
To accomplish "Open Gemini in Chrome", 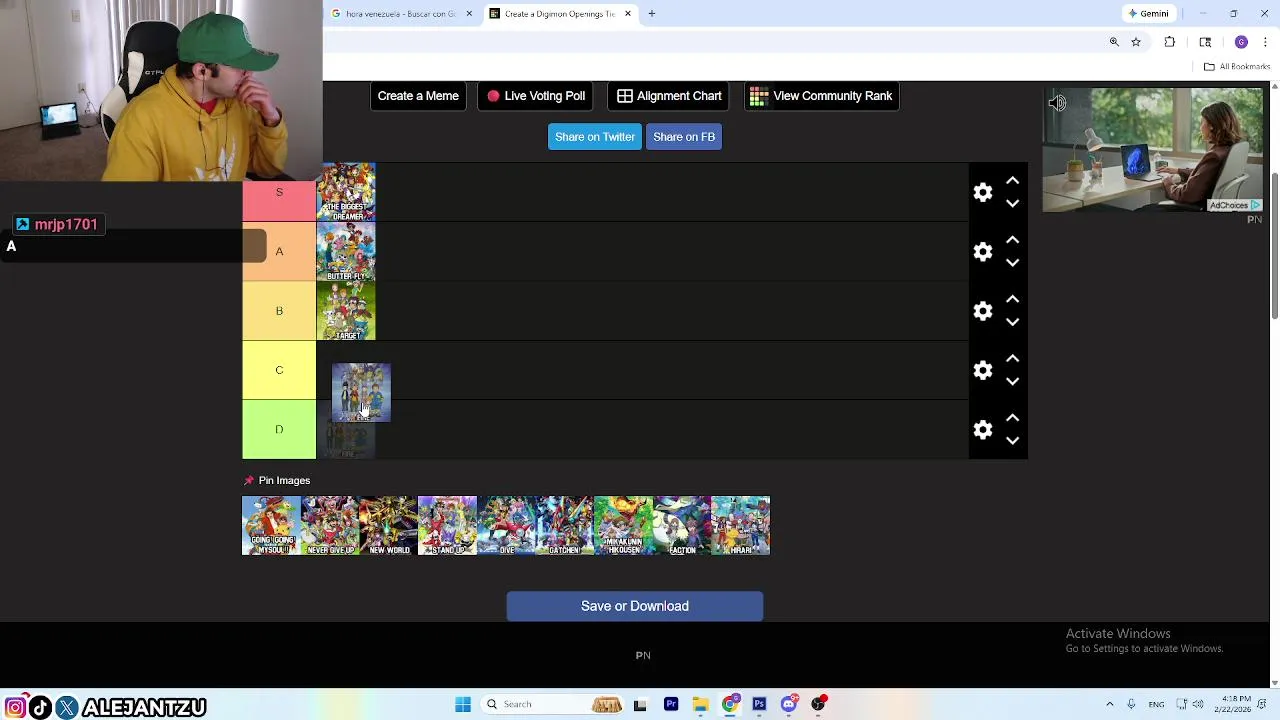I will (1148, 14).
